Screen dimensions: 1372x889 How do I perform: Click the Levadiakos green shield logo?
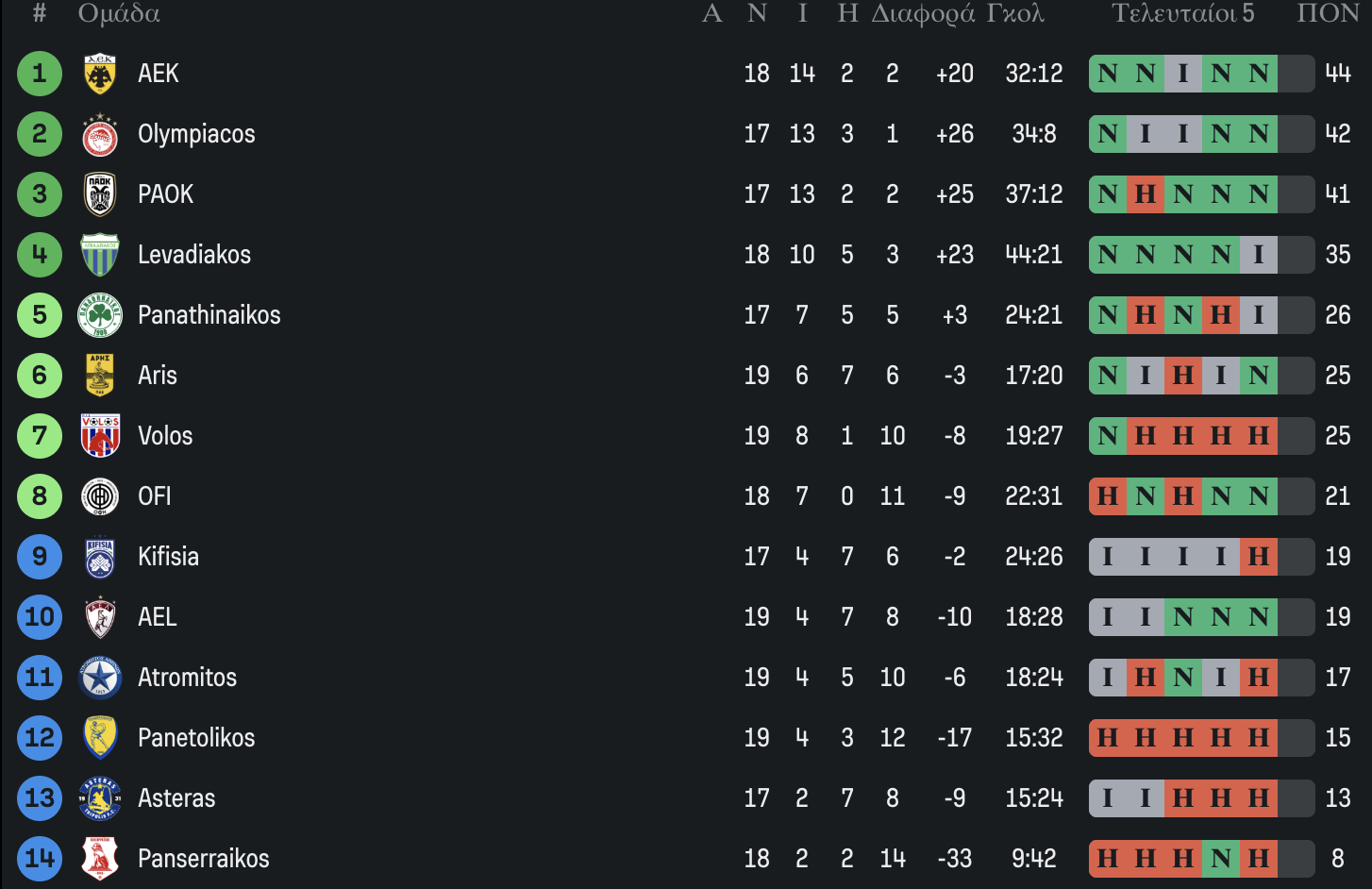click(x=100, y=255)
